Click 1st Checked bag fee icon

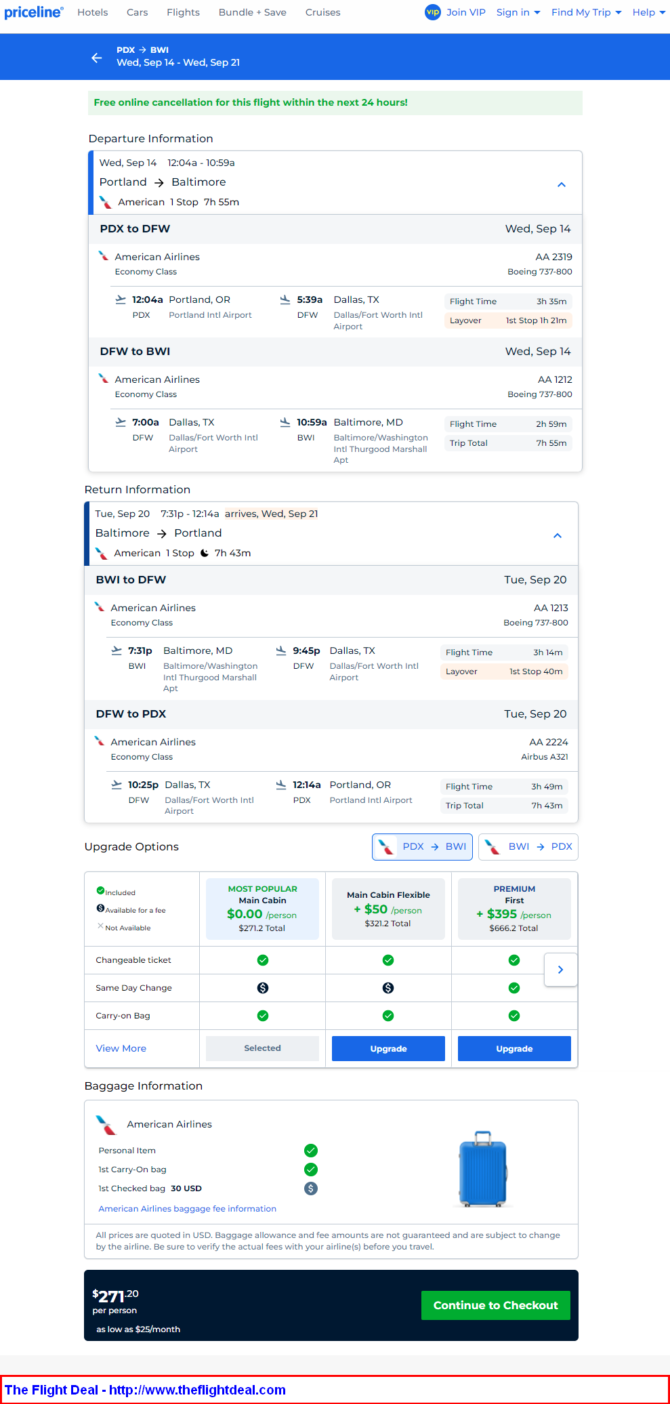311,1188
